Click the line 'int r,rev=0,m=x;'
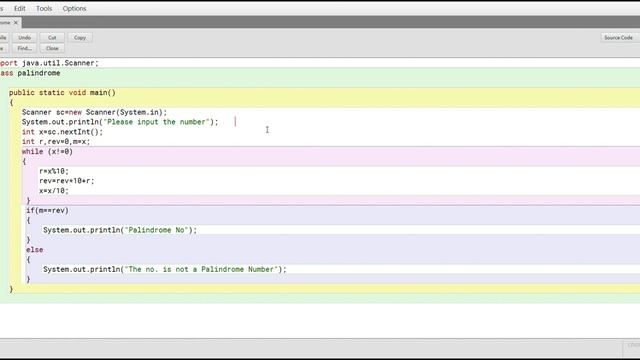The height and width of the screenshot is (360, 640). tap(56, 142)
